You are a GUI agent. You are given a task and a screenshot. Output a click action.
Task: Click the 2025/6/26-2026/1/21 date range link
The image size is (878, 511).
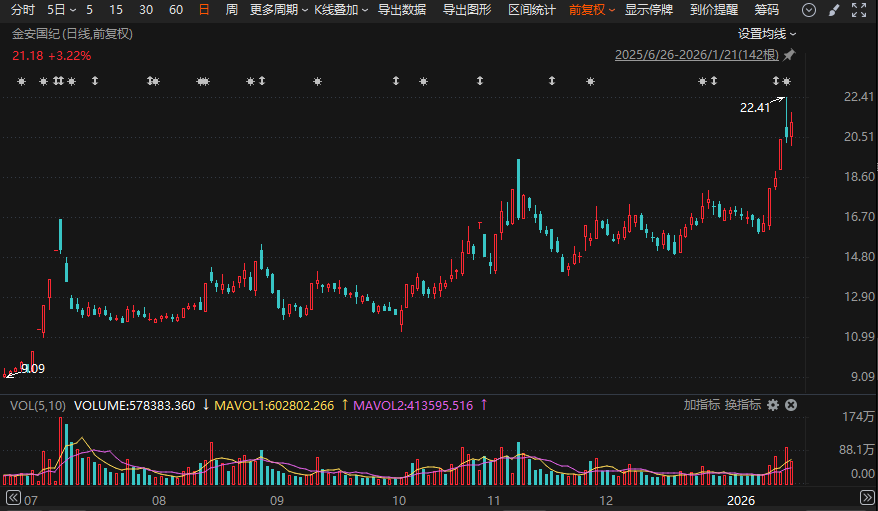(x=697, y=54)
